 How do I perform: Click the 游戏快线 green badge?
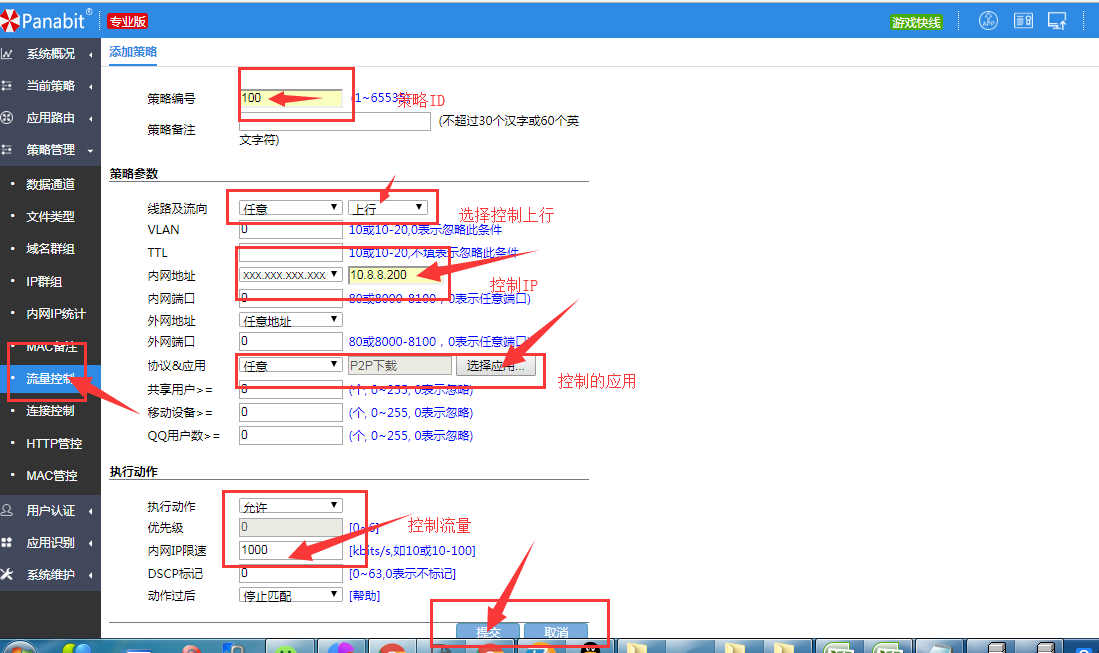pos(916,22)
